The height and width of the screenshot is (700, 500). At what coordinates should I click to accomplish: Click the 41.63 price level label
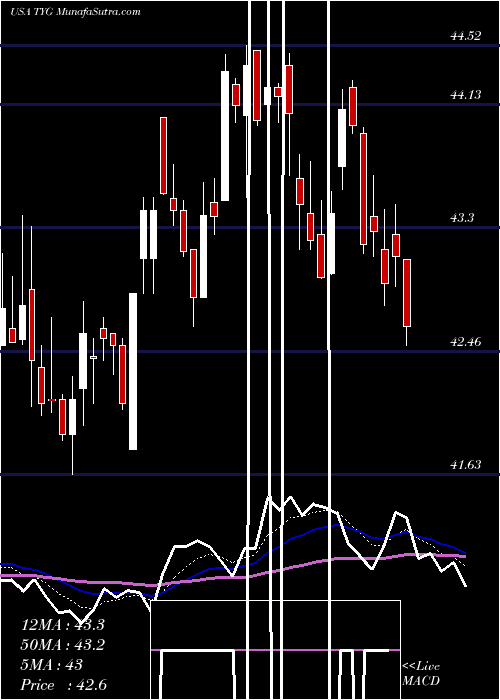(x=466, y=465)
